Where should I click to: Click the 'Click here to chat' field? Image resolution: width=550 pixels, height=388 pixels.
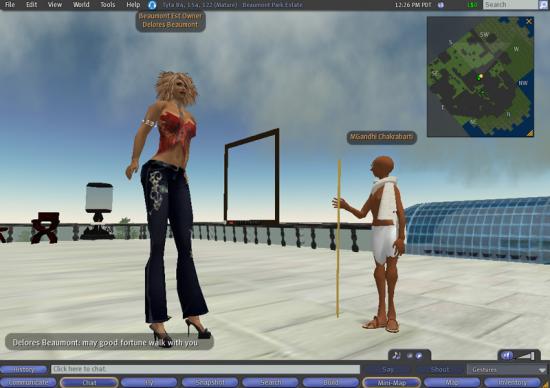tap(206, 369)
